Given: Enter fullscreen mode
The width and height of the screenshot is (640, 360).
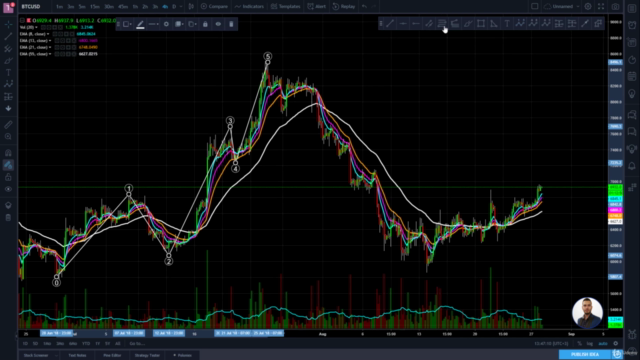Looking at the screenshot, I should coord(601,7).
